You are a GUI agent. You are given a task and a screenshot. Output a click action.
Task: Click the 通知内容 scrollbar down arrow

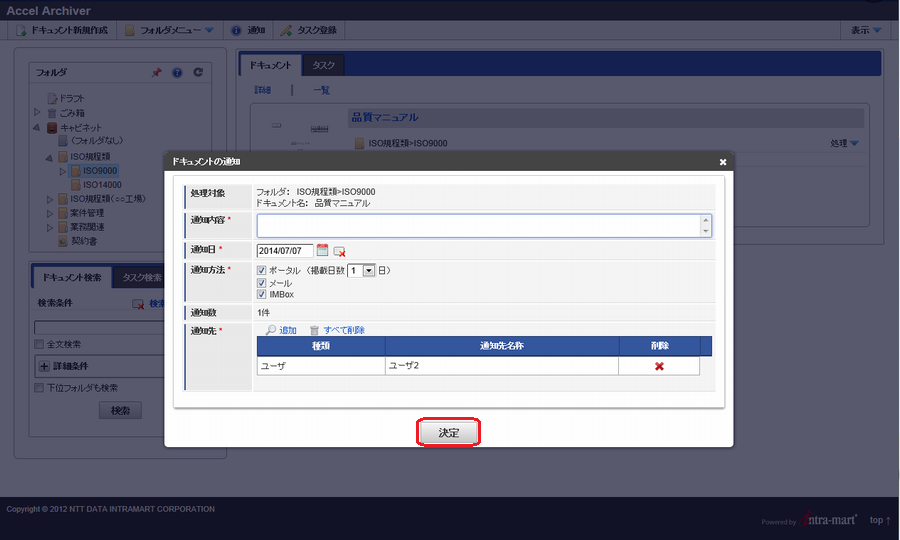tap(706, 231)
